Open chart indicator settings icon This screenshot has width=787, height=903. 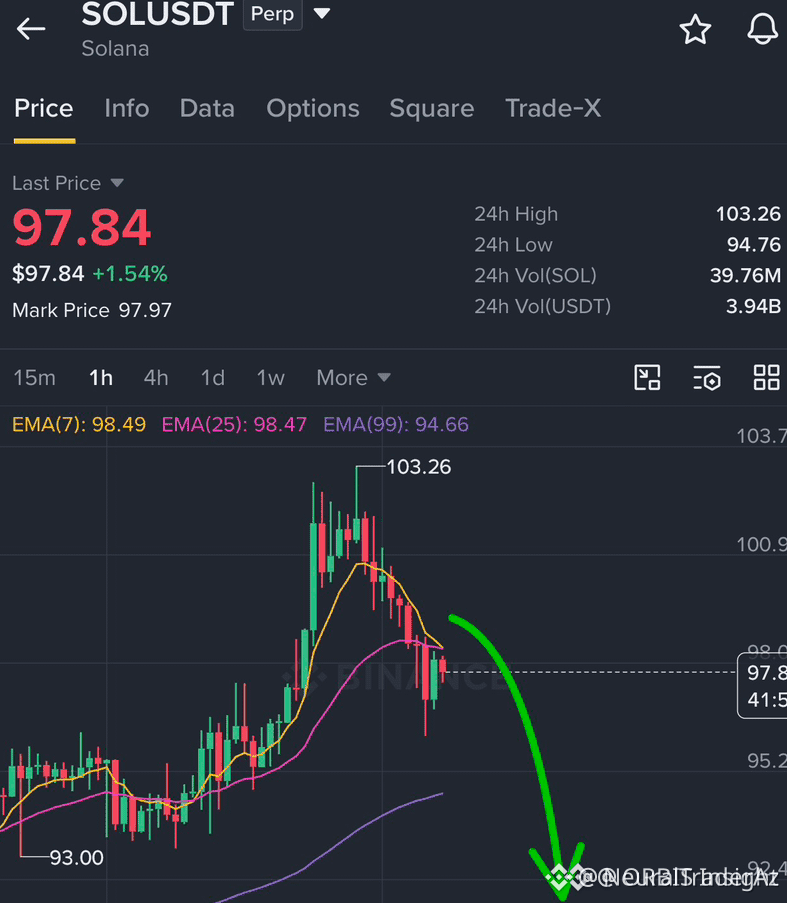(x=706, y=378)
